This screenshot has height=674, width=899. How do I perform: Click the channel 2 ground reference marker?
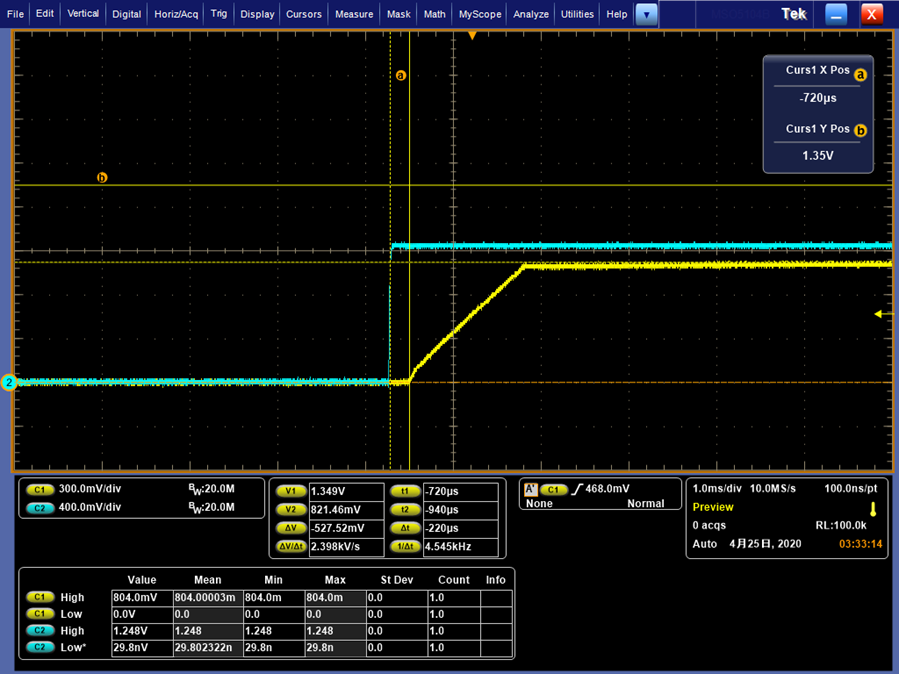click(x=9, y=382)
